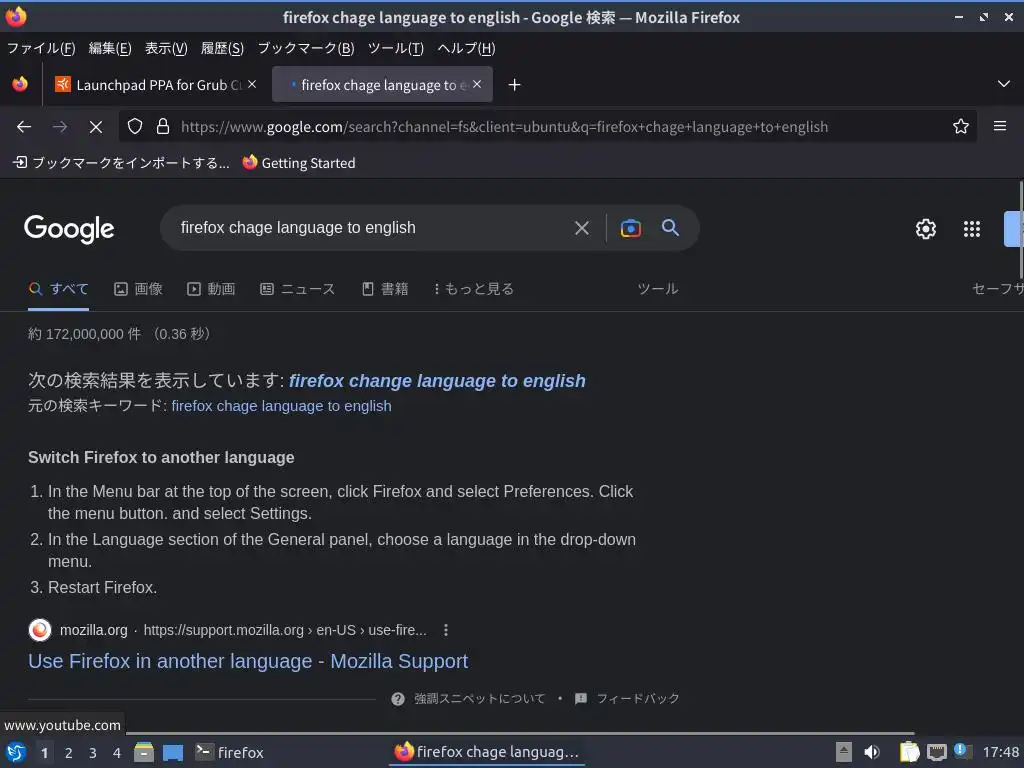1024x768 pixels.
Task: Click the safe search セーフサーチ label
Action: click(x=997, y=289)
